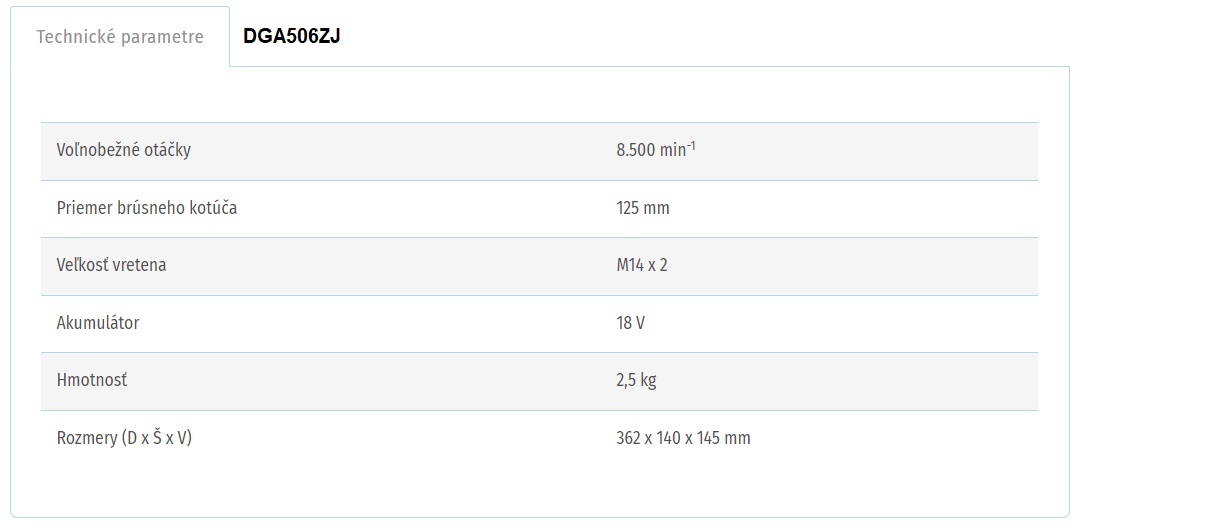This screenshot has width=1209, height=528.
Task: Click the Voľnobežné otáčky row label
Action: [124, 151]
